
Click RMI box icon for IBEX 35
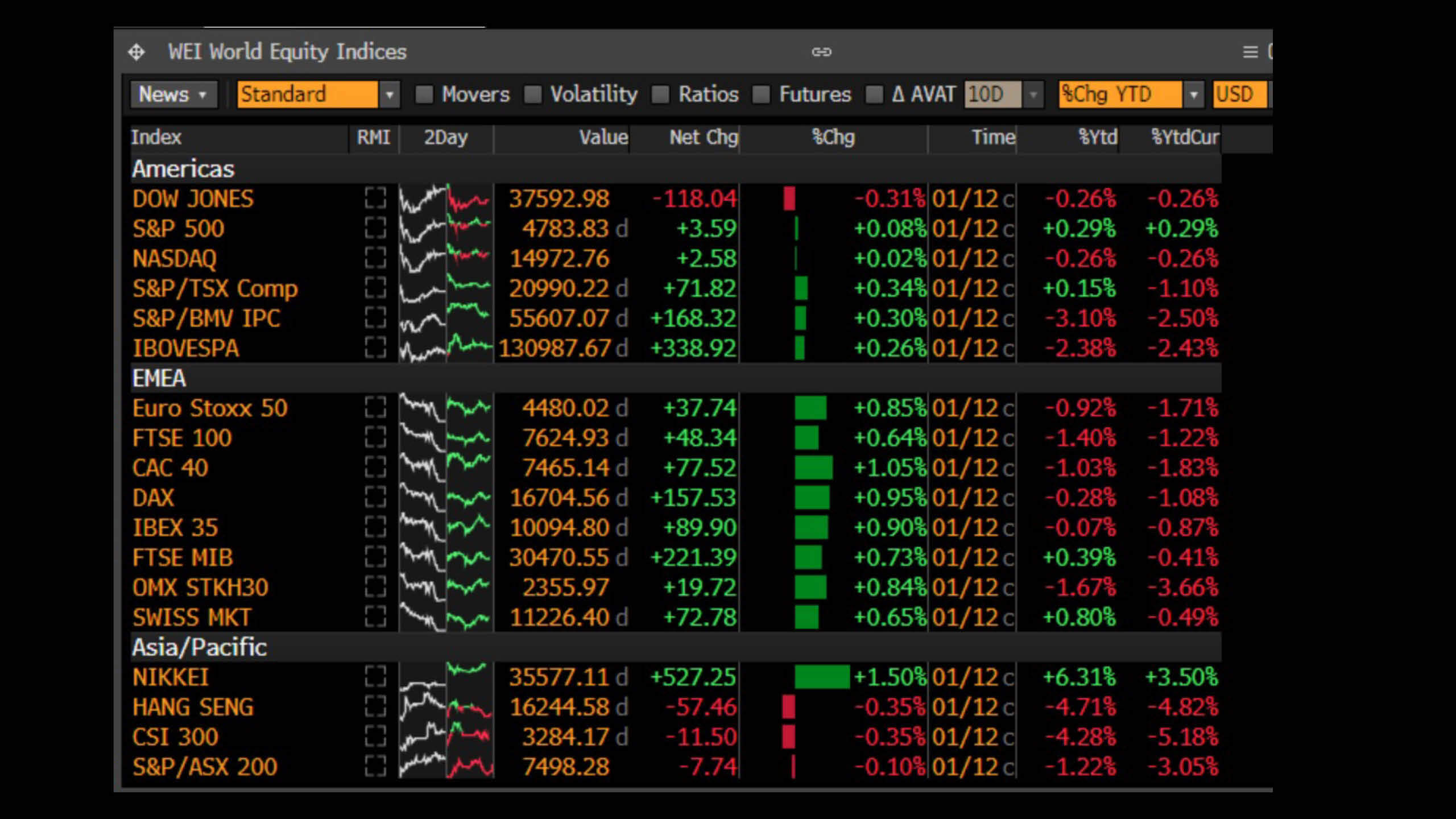(x=375, y=527)
